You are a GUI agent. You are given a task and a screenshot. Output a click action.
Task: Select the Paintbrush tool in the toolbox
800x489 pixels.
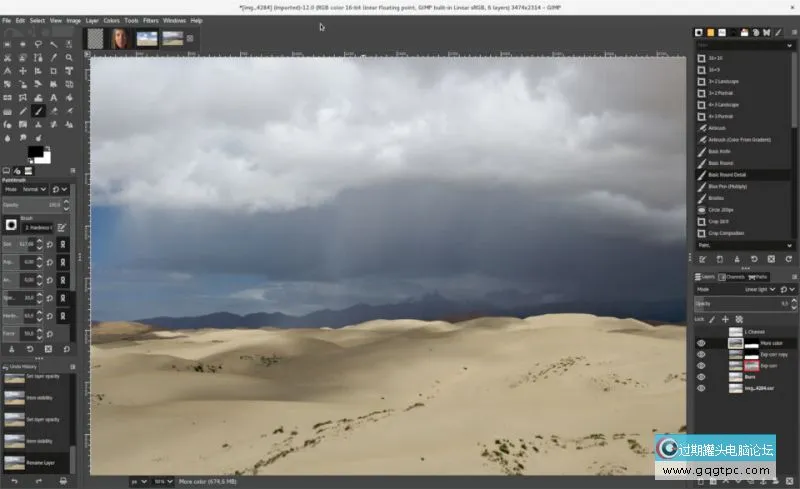39,111
